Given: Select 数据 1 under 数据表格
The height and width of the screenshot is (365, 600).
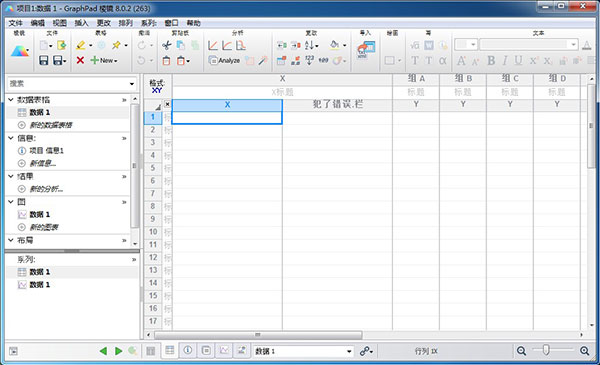Looking at the screenshot, I should 40,112.
